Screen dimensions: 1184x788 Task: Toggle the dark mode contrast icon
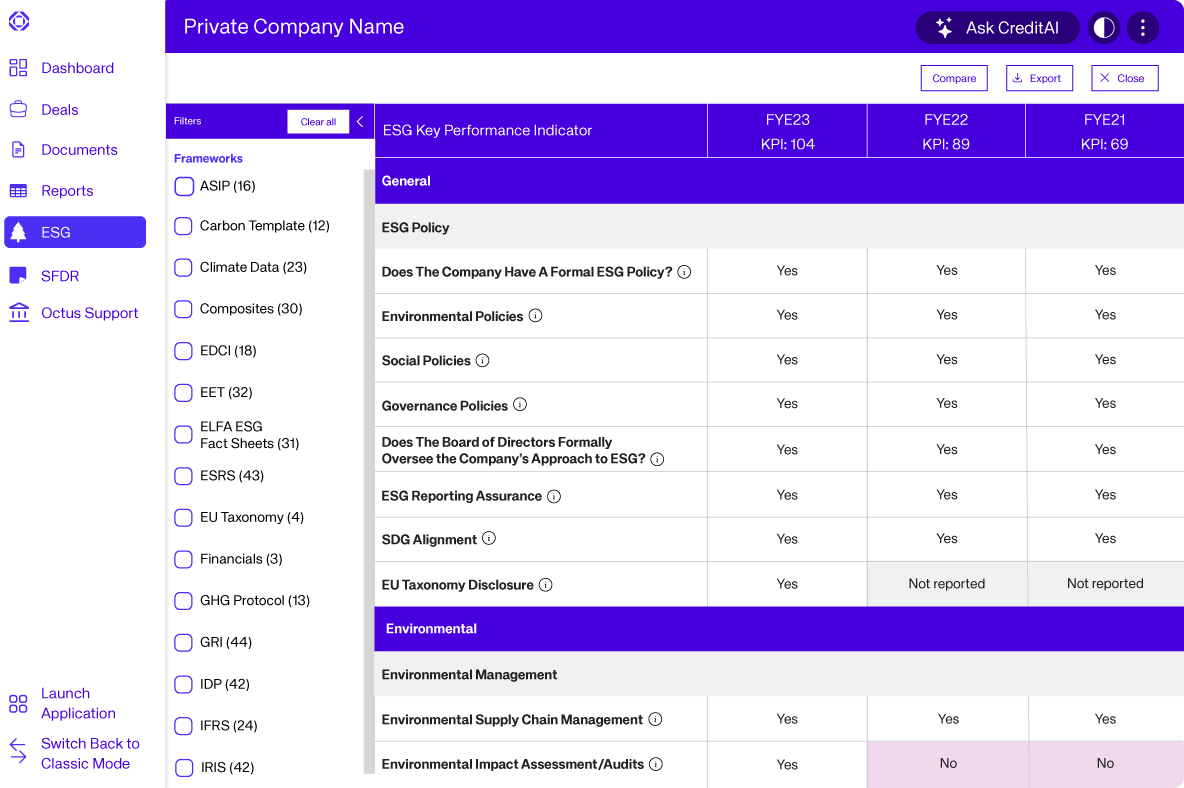1104,28
